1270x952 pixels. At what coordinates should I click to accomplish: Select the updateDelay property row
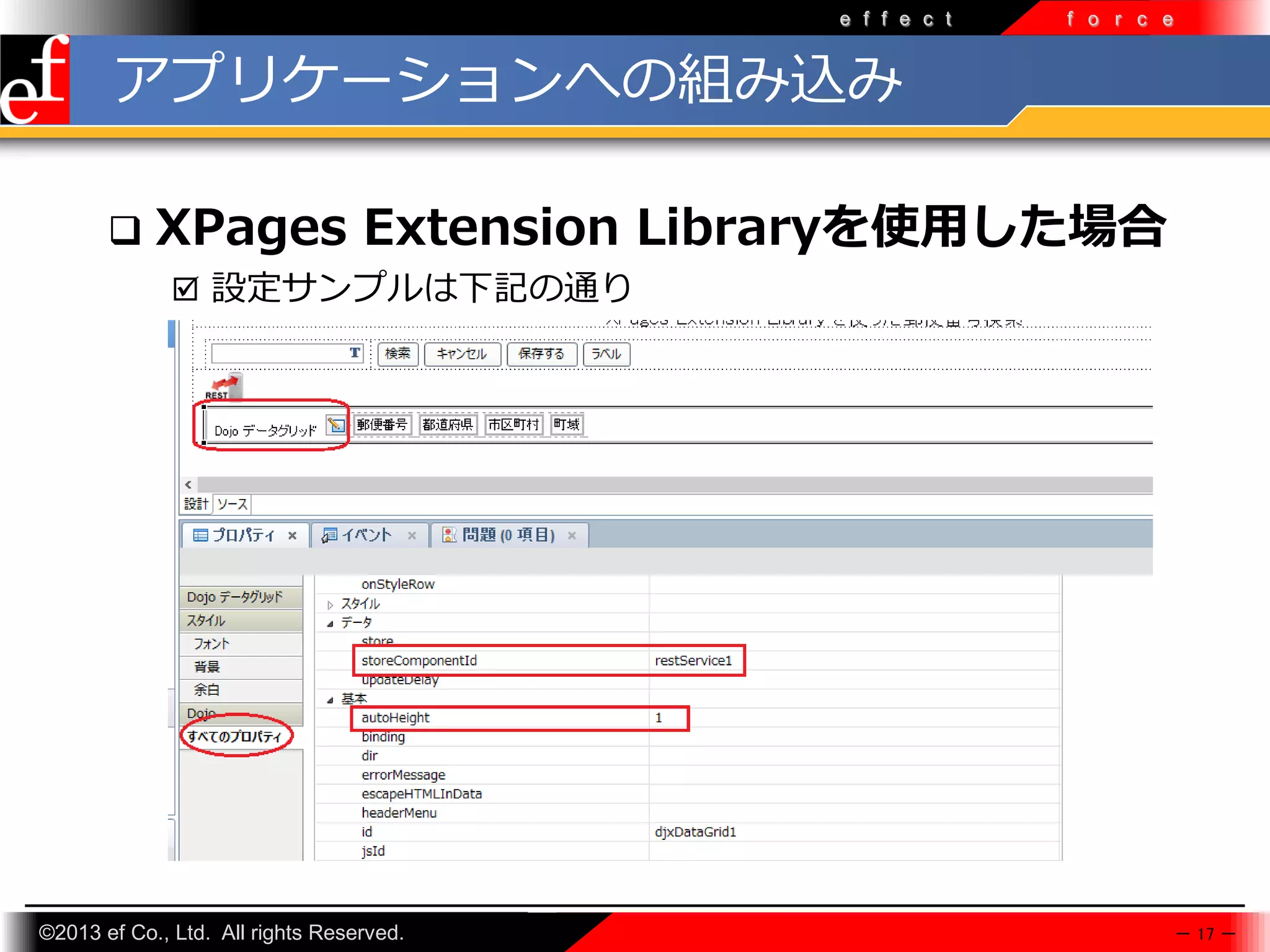(688, 680)
